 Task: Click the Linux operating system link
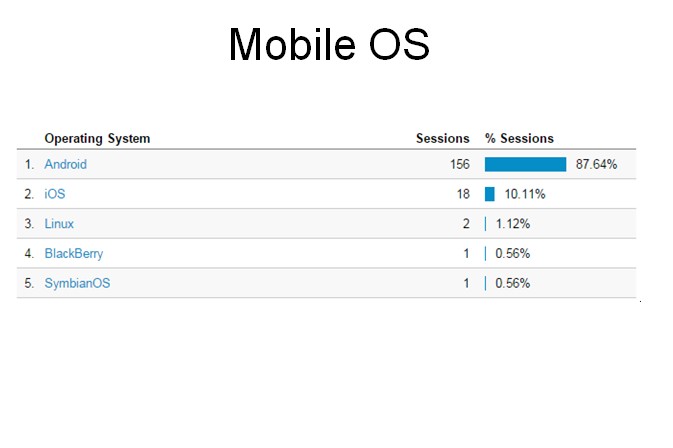point(59,224)
